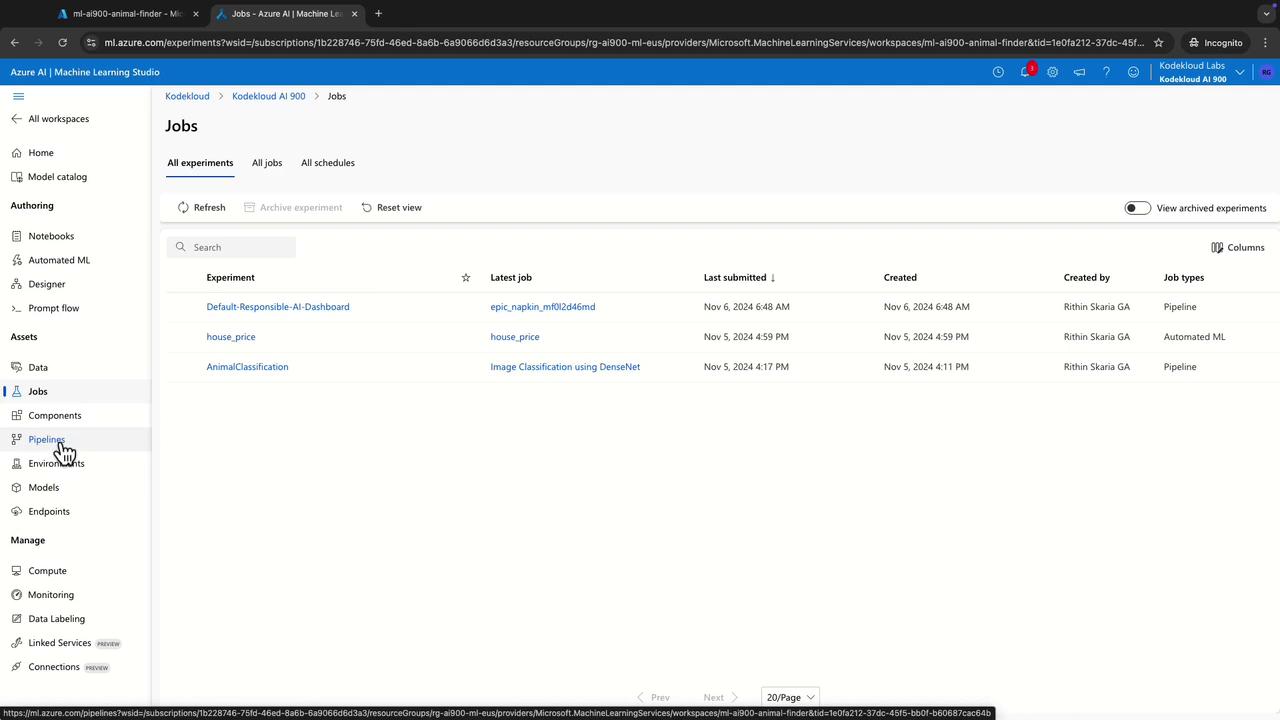Open Chrome tab search dropdown arrow
Viewport: 1280px width, 720px height.
tap(1266, 14)
